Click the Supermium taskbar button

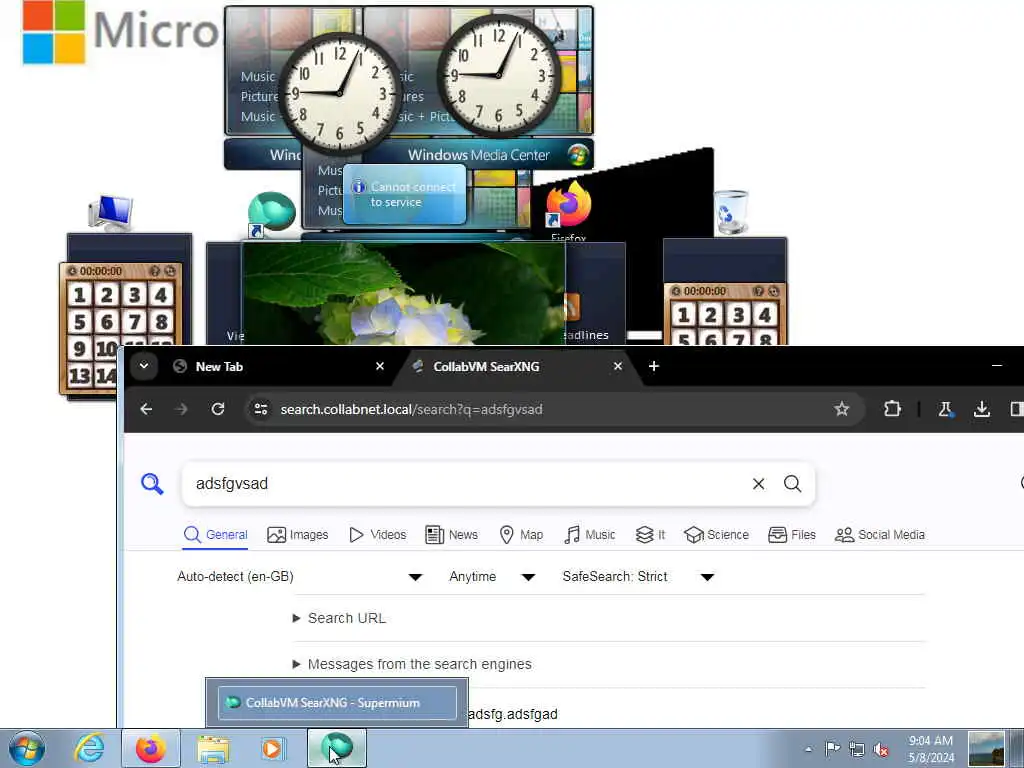point(337,748)
